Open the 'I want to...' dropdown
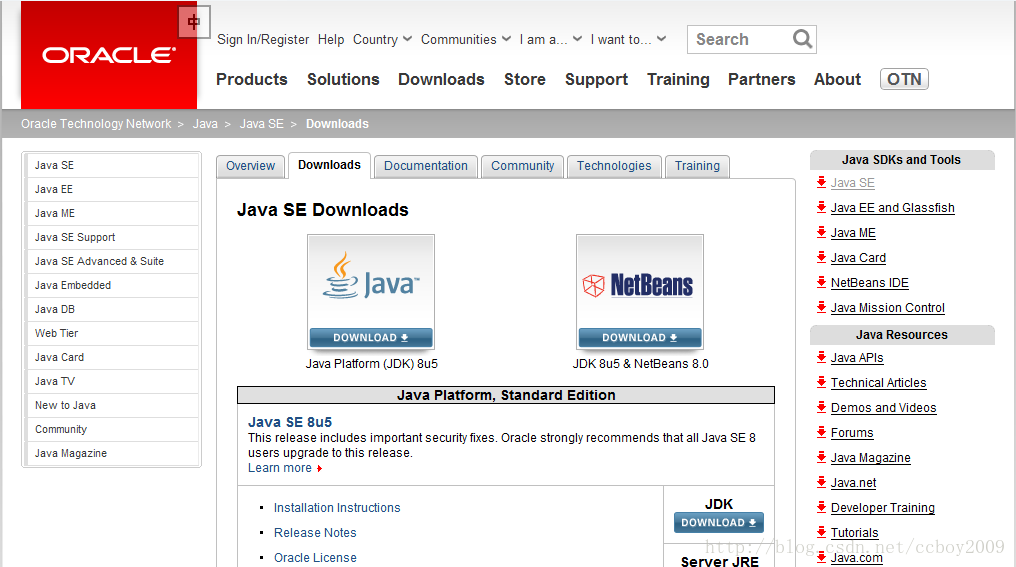The image size is (1016, 567). tap(629, 40)
